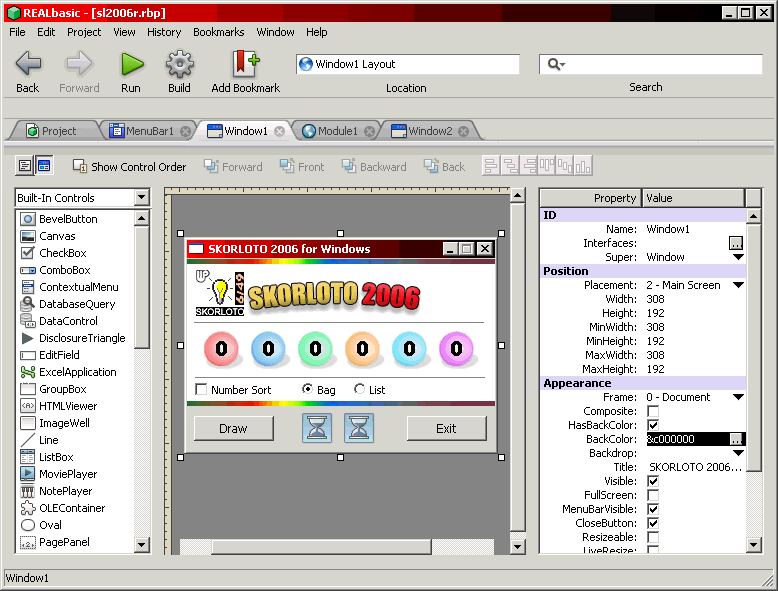Click first hourglass button in layout

click(x=317, y=428)
